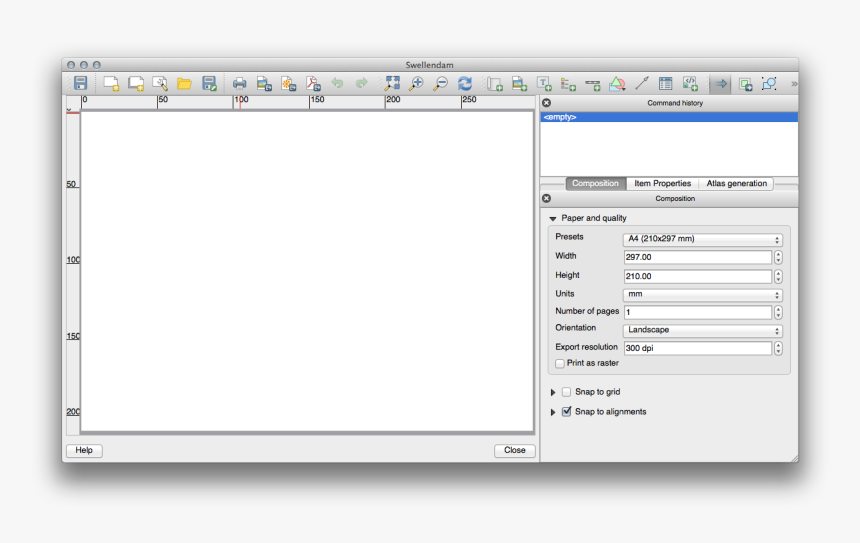Collapse the Paper and quality section
Screen dimensions: 860x543
(x=553, y=218)
